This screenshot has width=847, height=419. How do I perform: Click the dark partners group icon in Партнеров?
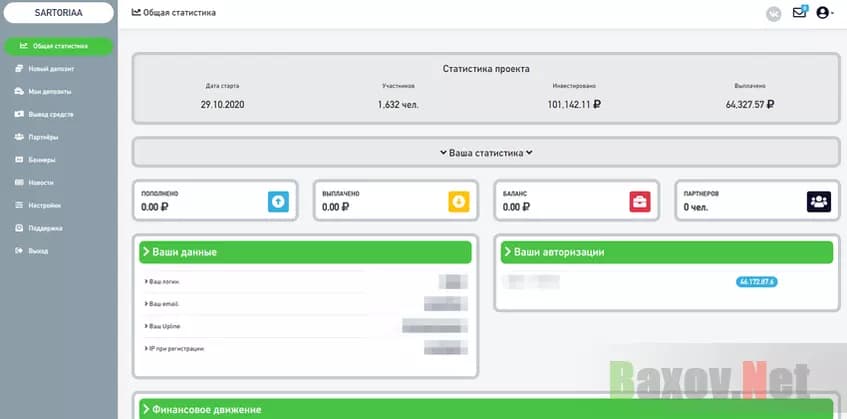(819, 201)
